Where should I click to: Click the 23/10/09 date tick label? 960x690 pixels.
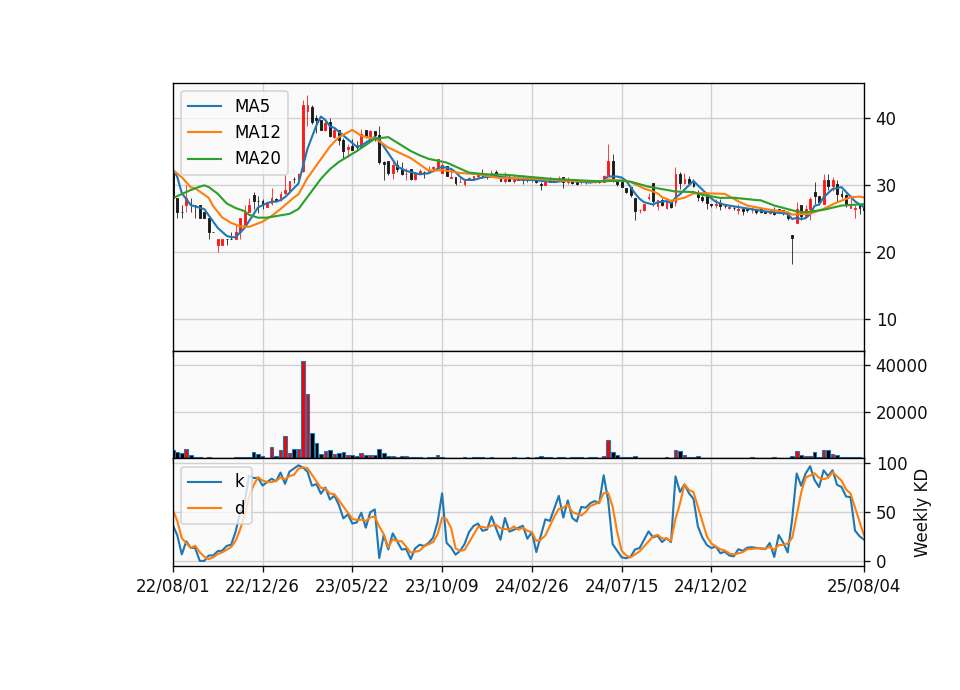(441, 586)
